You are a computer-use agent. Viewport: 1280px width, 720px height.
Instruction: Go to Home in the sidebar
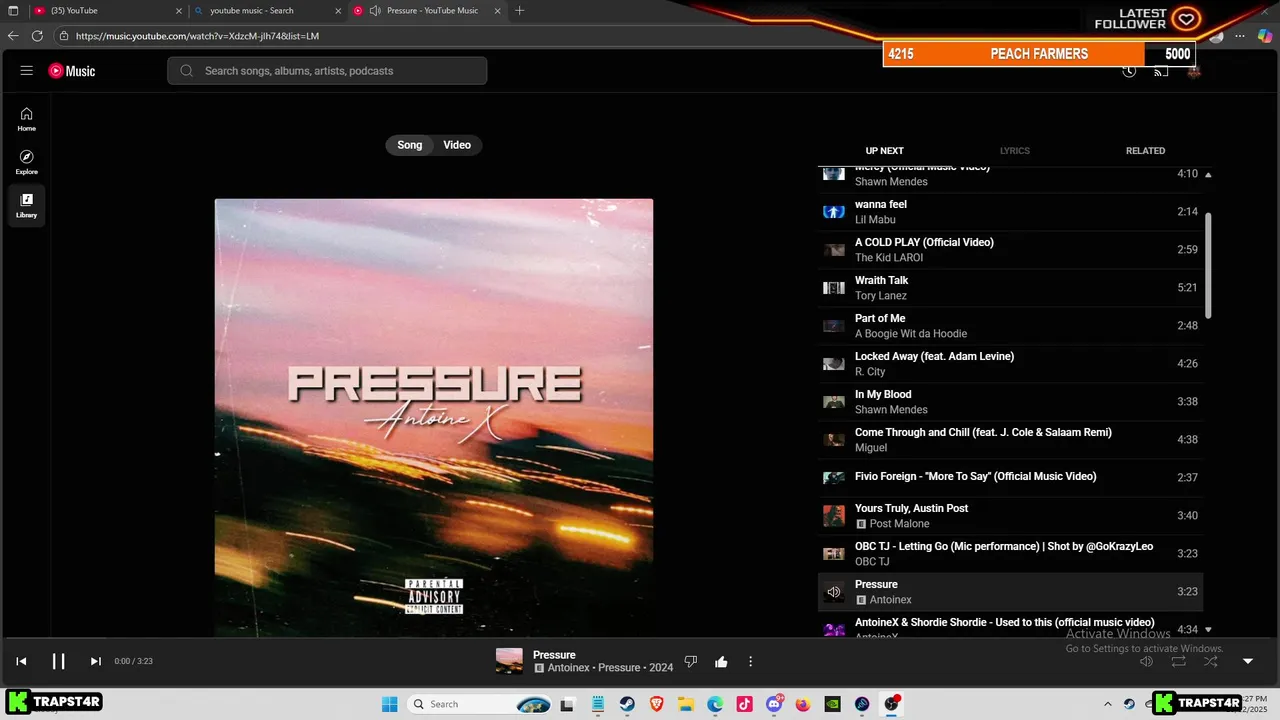27,119
